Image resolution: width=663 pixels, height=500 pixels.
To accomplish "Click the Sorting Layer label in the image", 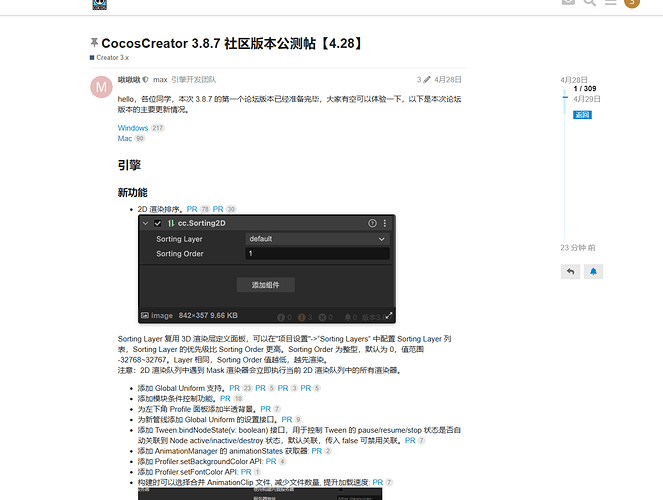I will click(x=179, y=239).
